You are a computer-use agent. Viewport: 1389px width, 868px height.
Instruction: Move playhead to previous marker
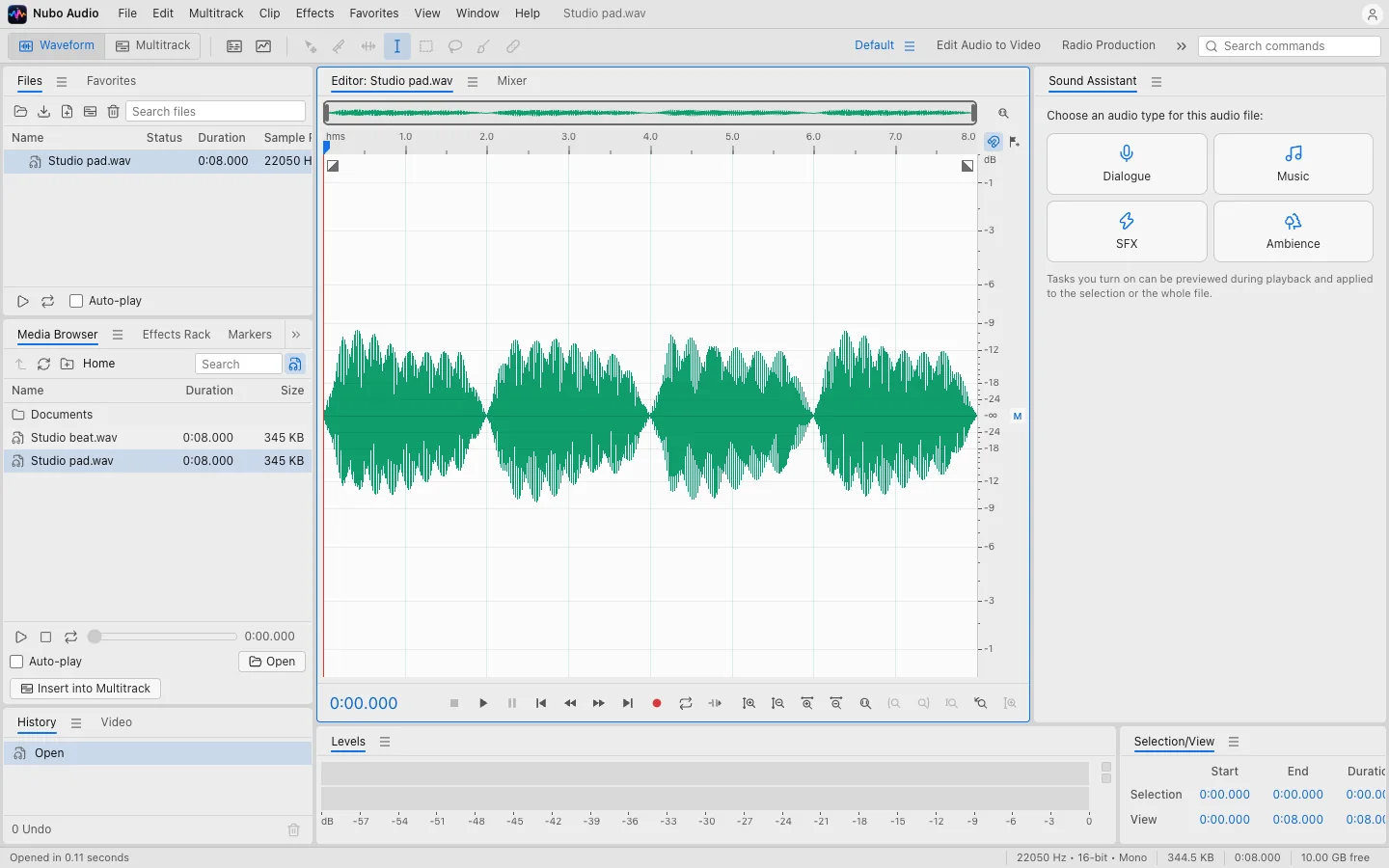[x=541, y=703]
